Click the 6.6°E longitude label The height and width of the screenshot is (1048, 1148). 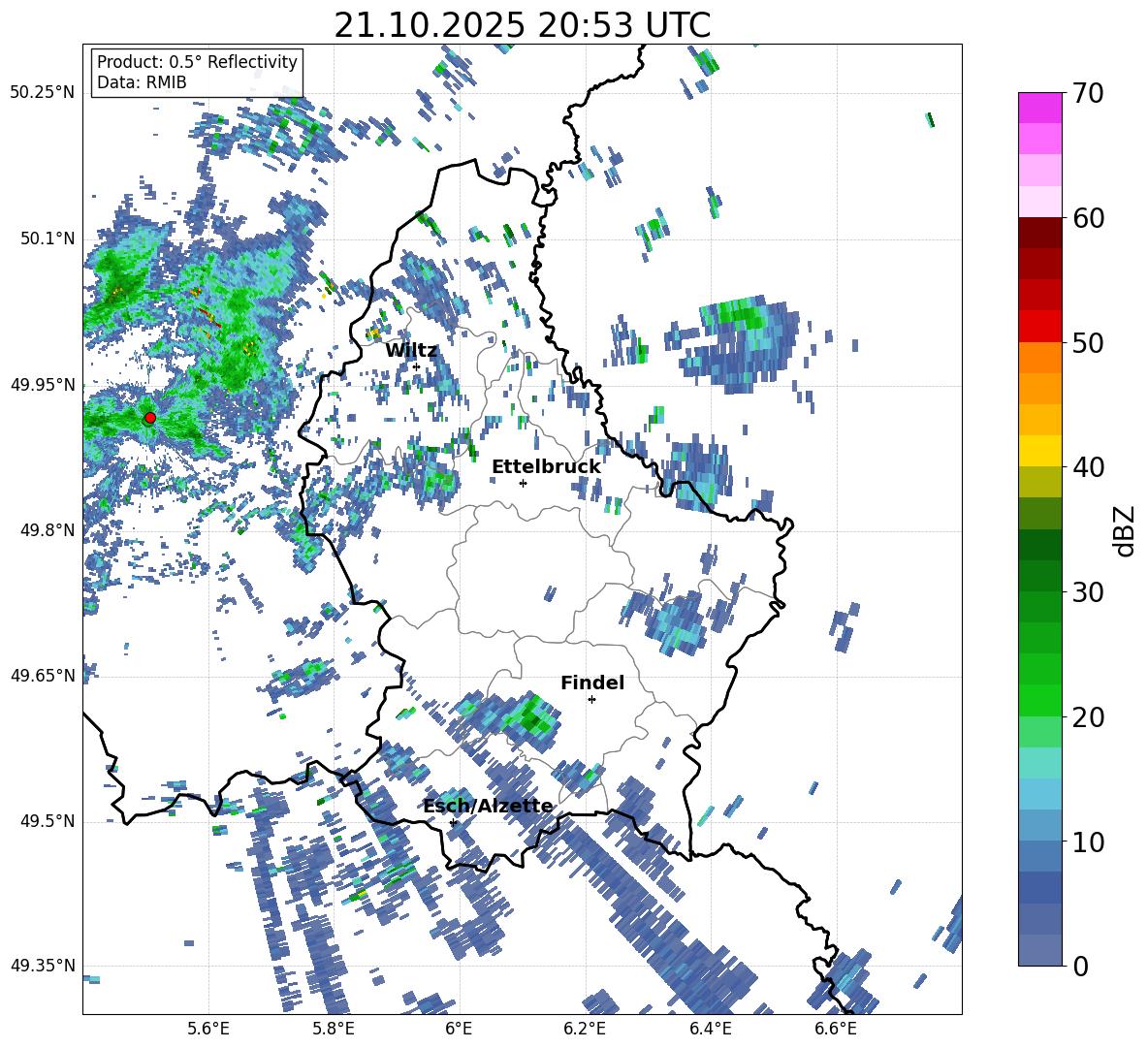coord(836,1029)
